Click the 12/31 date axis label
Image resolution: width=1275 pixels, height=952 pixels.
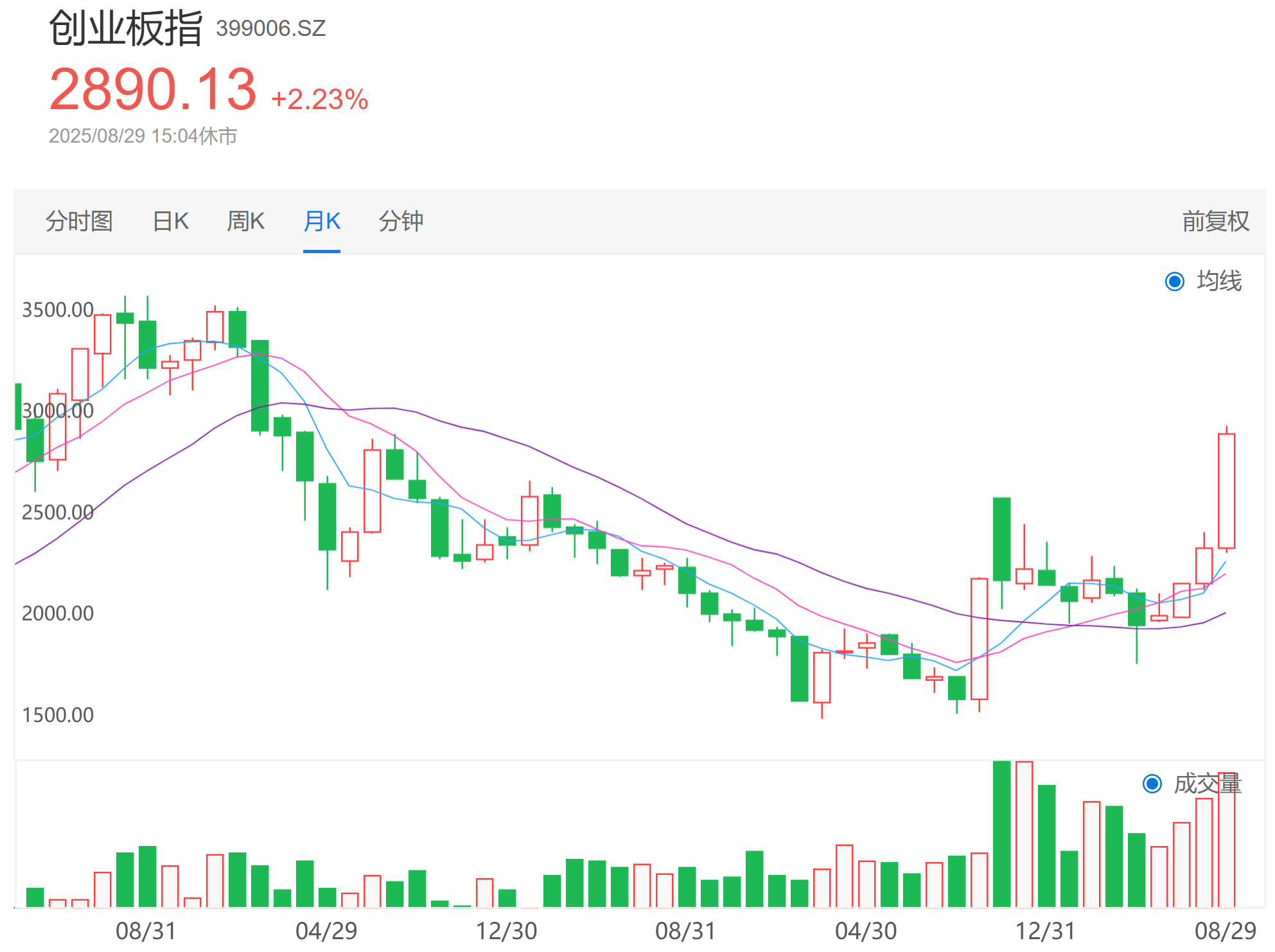pyautogui.click(x=1045, y=931)
